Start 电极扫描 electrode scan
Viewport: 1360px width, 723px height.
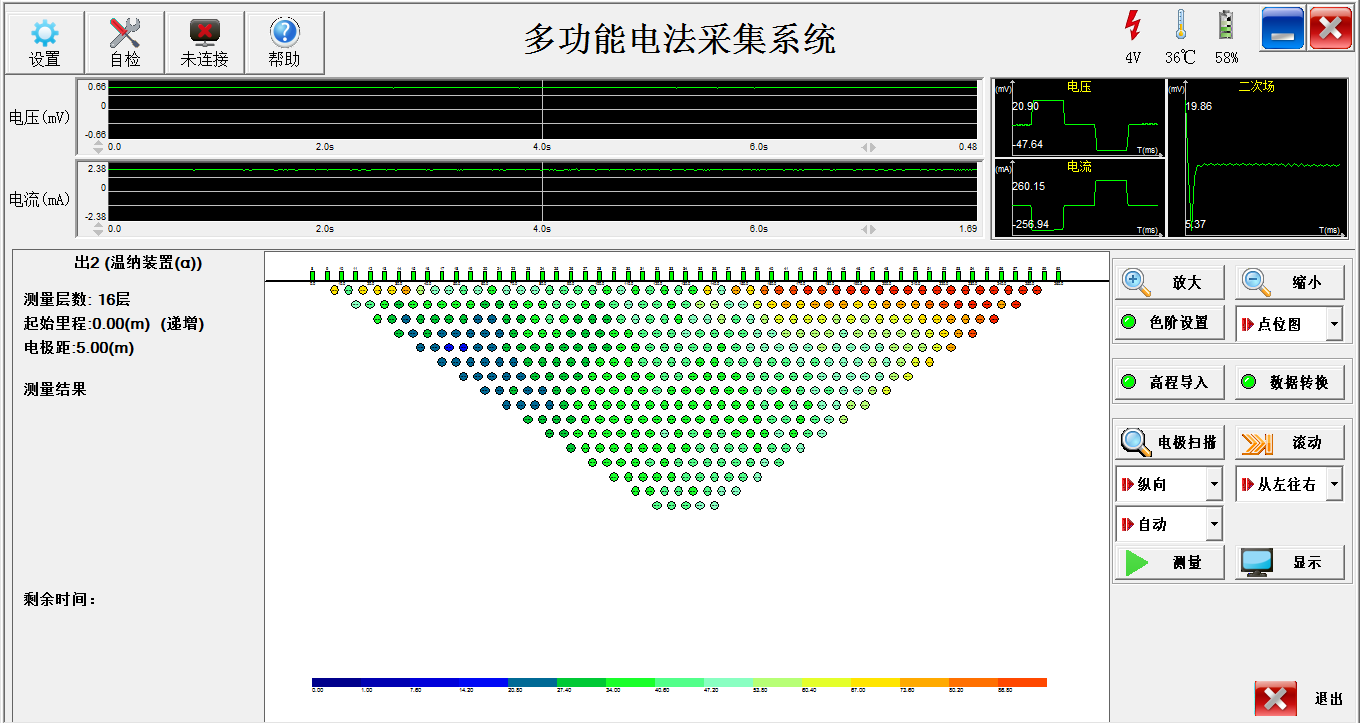pyautogui.click(x=1169, y=442)
